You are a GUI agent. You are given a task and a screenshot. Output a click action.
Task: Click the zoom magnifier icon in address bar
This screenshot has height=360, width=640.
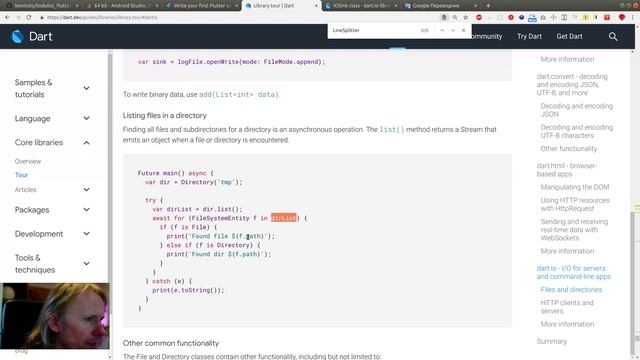coord(455,18)
